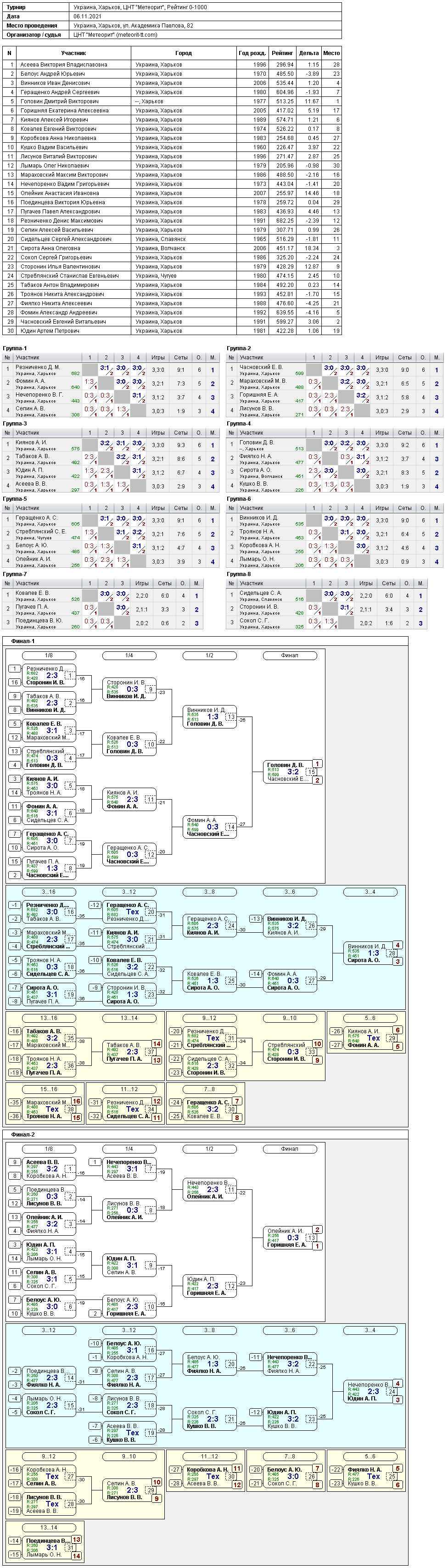Click city cell "Украина, Чугуев" in the participant table
The width and height of the screenshot is (448, 1568).
click(x=183, y=276)
